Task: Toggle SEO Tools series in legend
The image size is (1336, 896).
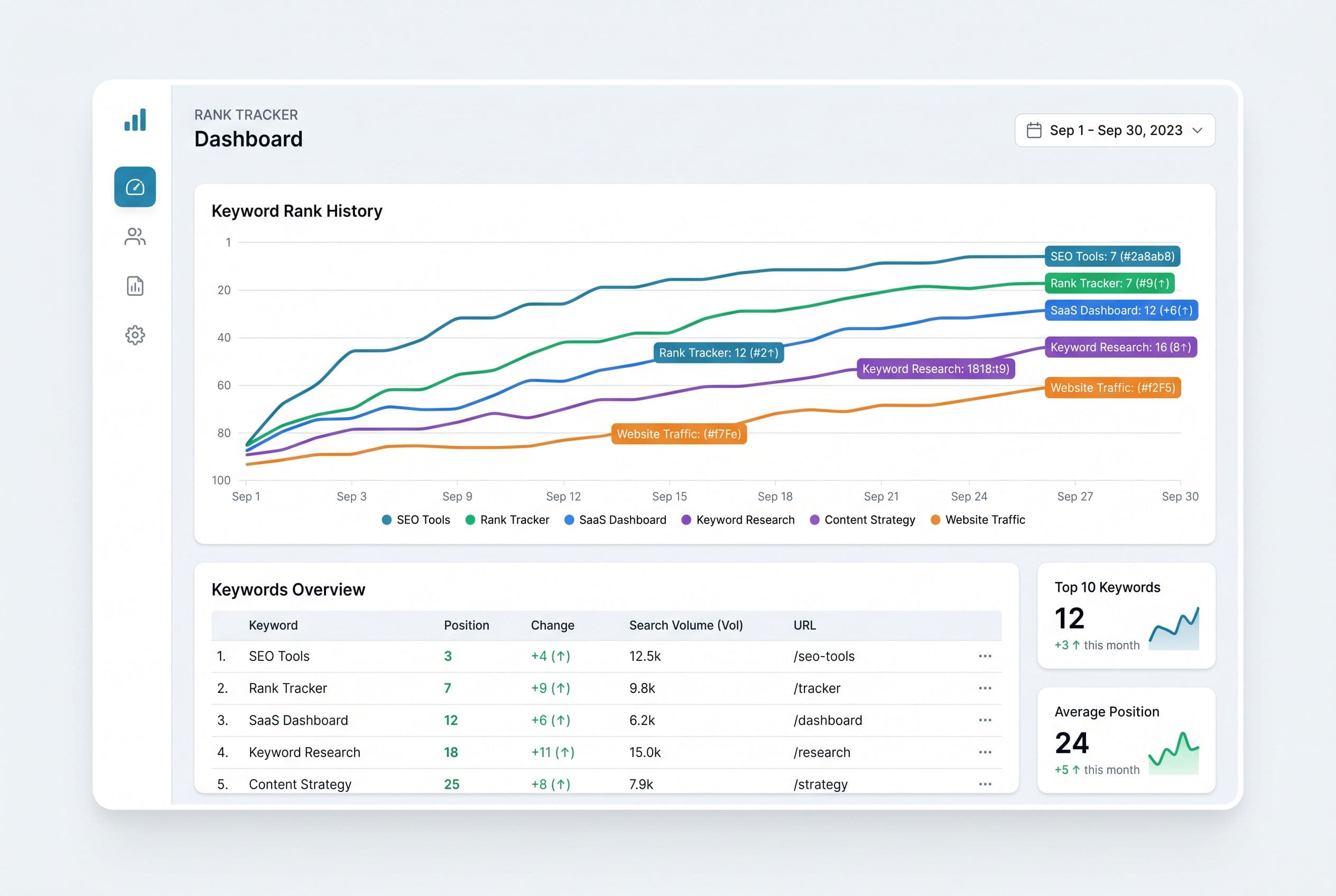Action: coord(415,520)
